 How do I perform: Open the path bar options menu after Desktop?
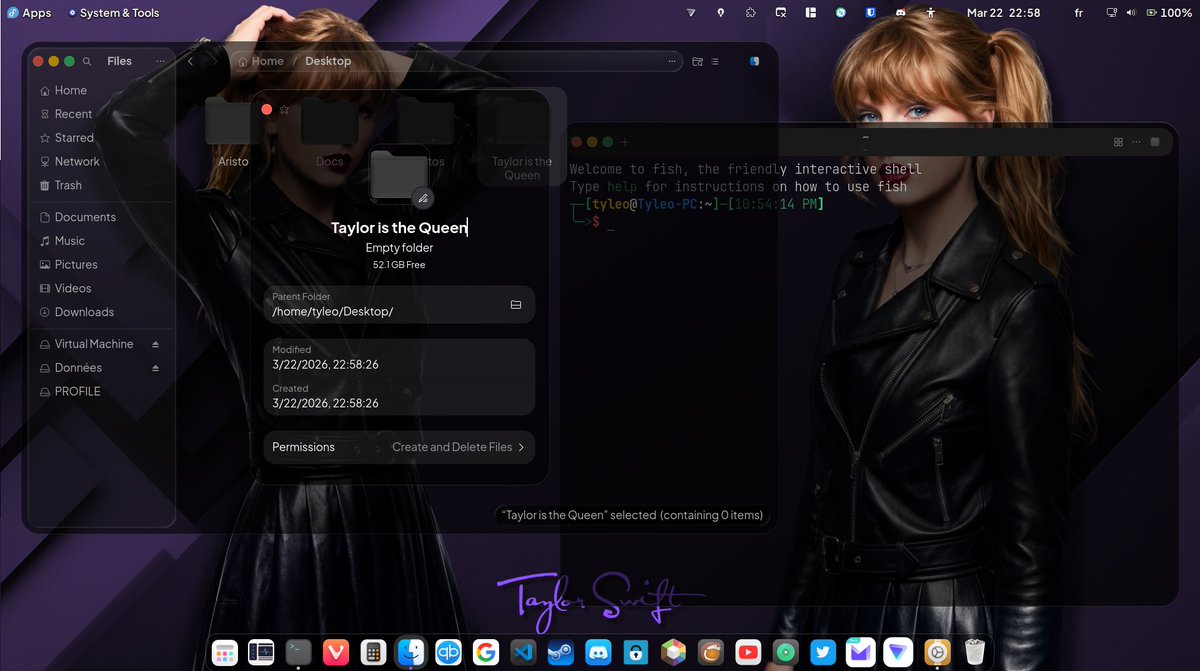coord(671,61)
